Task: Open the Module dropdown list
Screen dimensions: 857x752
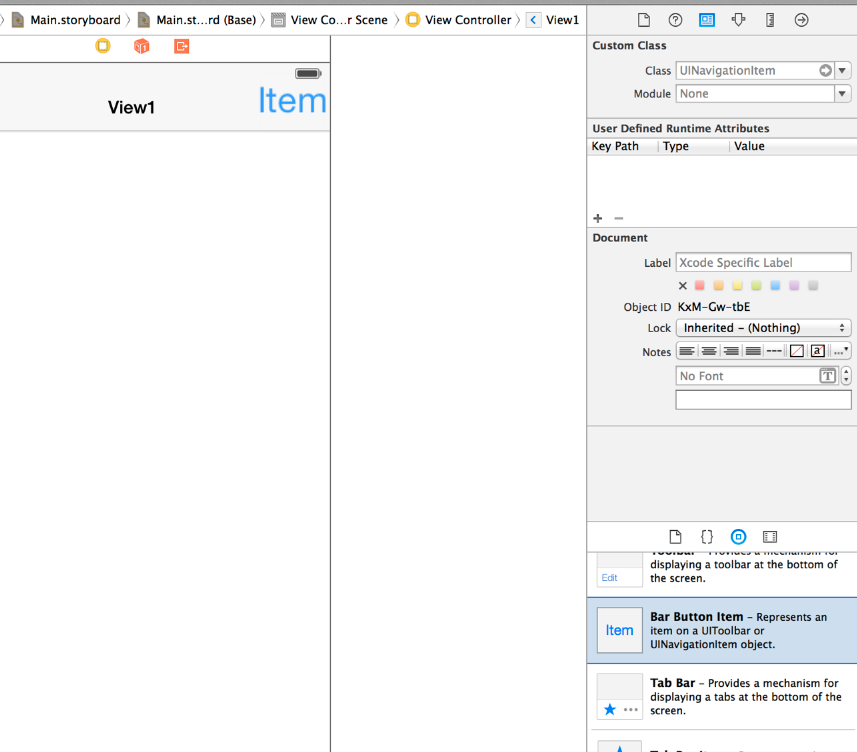Action: 842,94
